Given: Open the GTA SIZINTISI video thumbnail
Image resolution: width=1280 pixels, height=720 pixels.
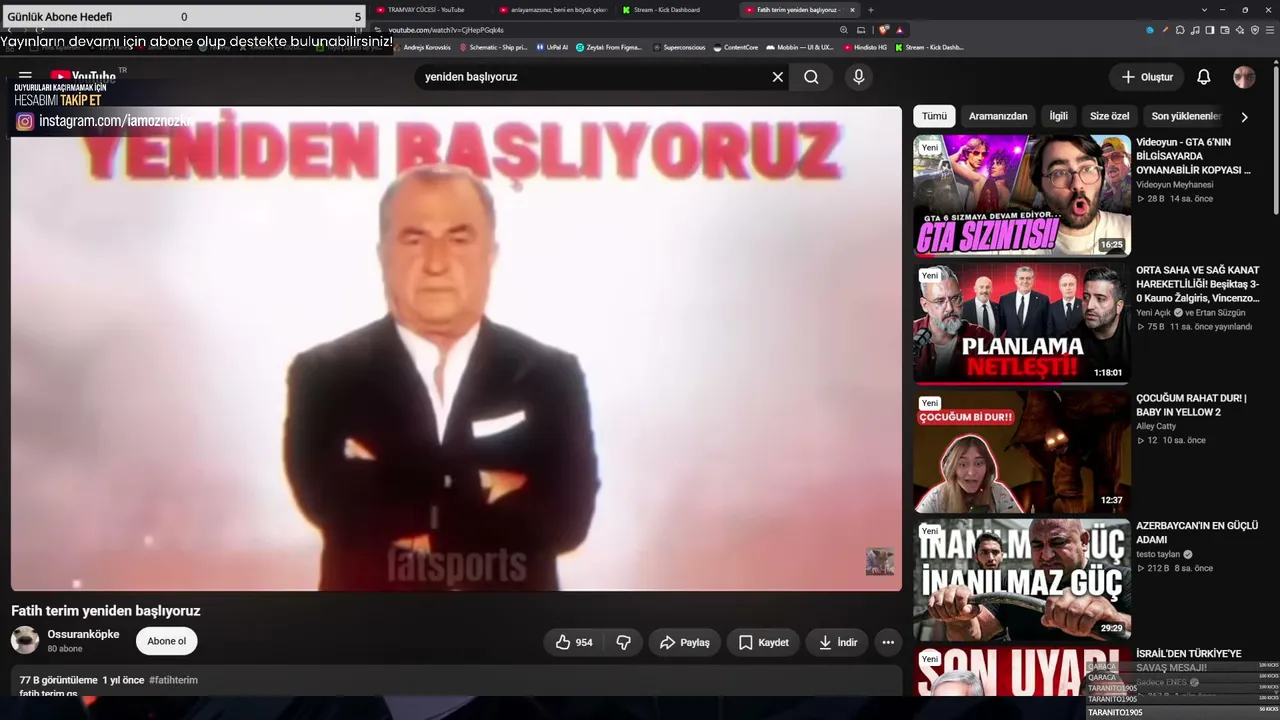Looking at the screenshot, I should 1022,196.
